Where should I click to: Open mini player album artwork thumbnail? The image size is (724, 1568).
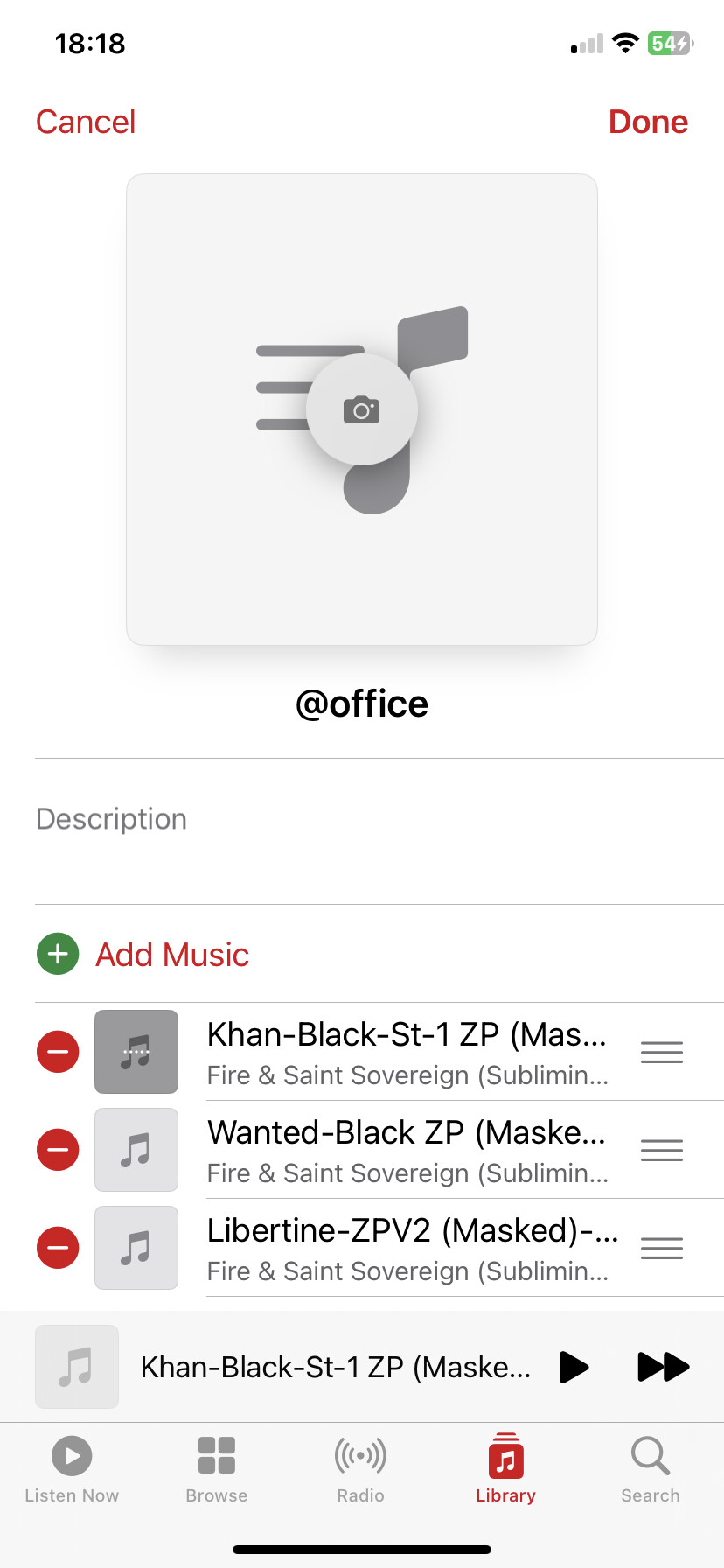[77, 1367]
